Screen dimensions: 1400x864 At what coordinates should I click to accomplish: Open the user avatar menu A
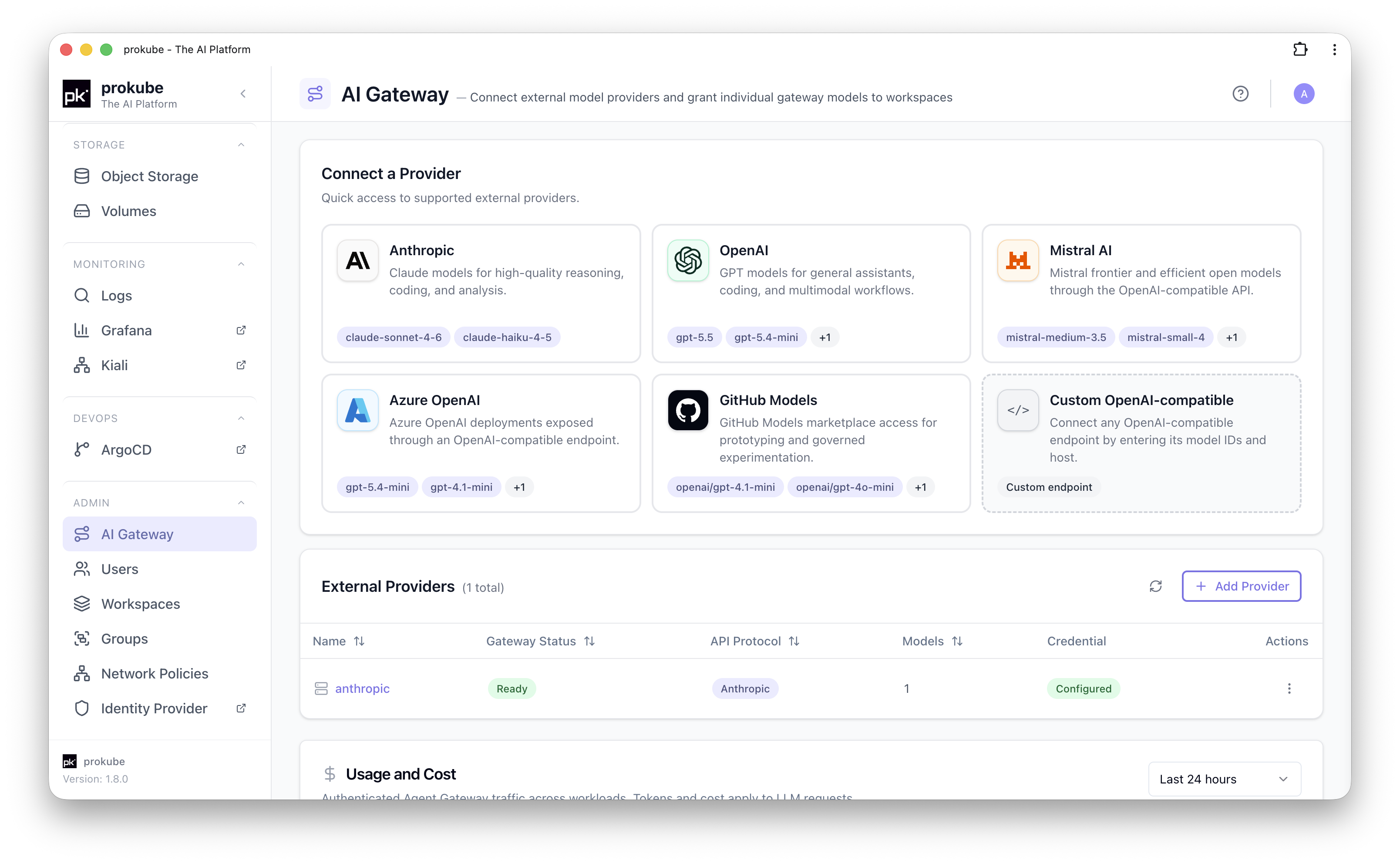click(x=1304, y=94)
